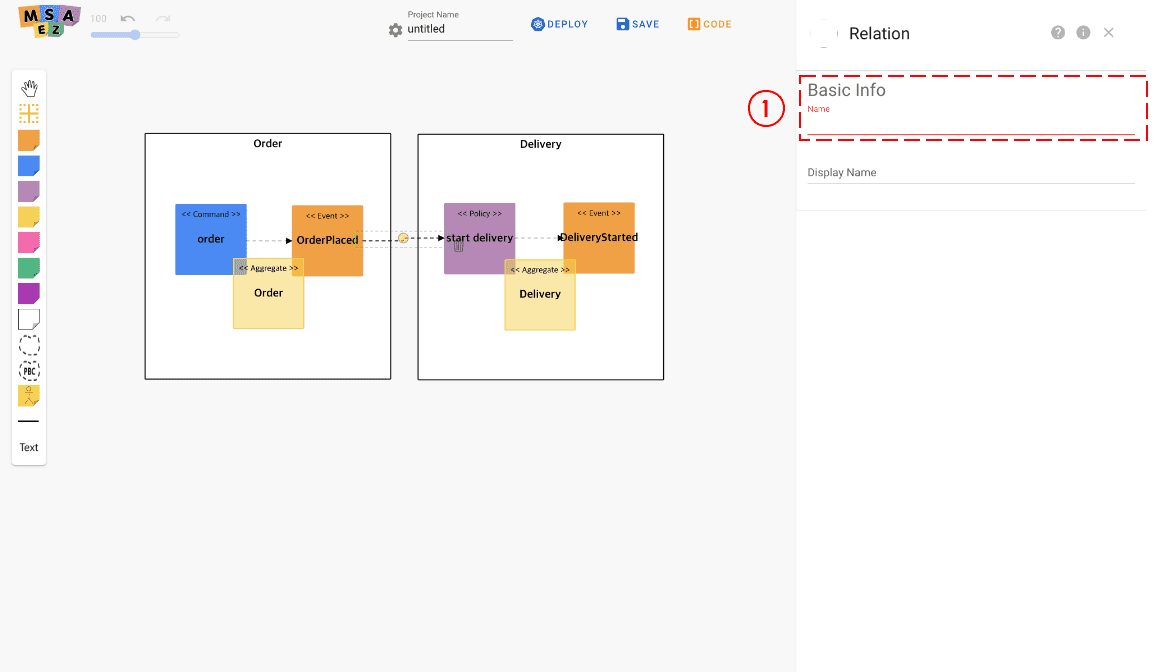
Task: Pick the dark purple sticker in palette
Action: tap(29, 293)
